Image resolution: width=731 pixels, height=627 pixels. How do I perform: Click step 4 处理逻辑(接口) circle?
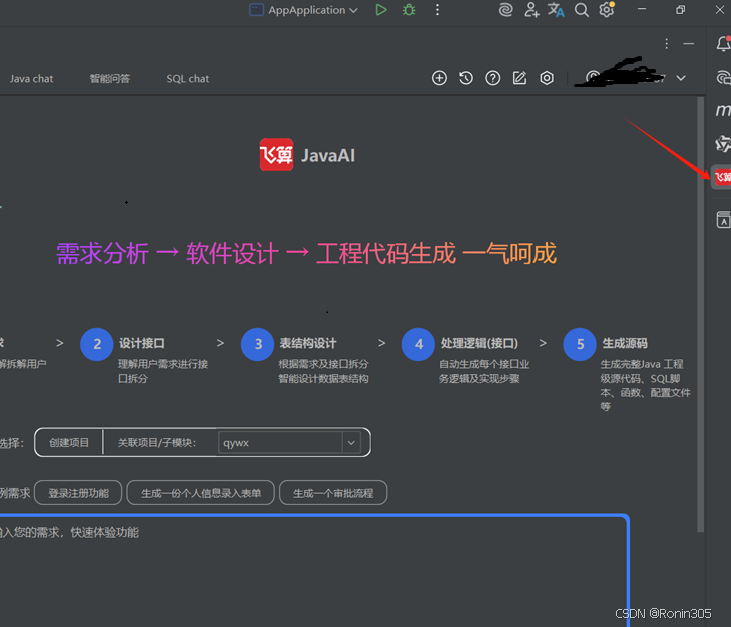418,344
